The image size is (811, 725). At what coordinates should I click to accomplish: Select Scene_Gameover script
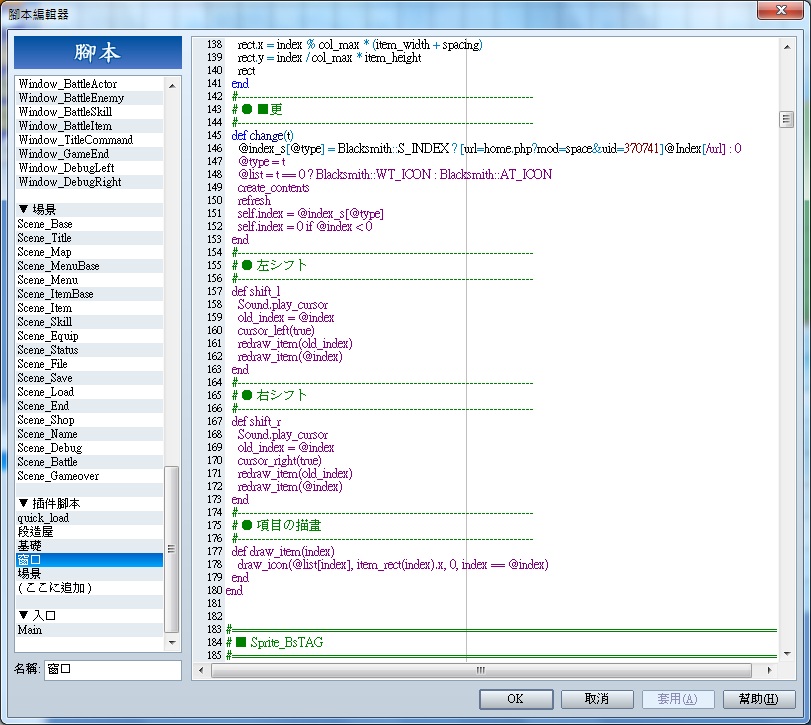(x=89, y=476)
